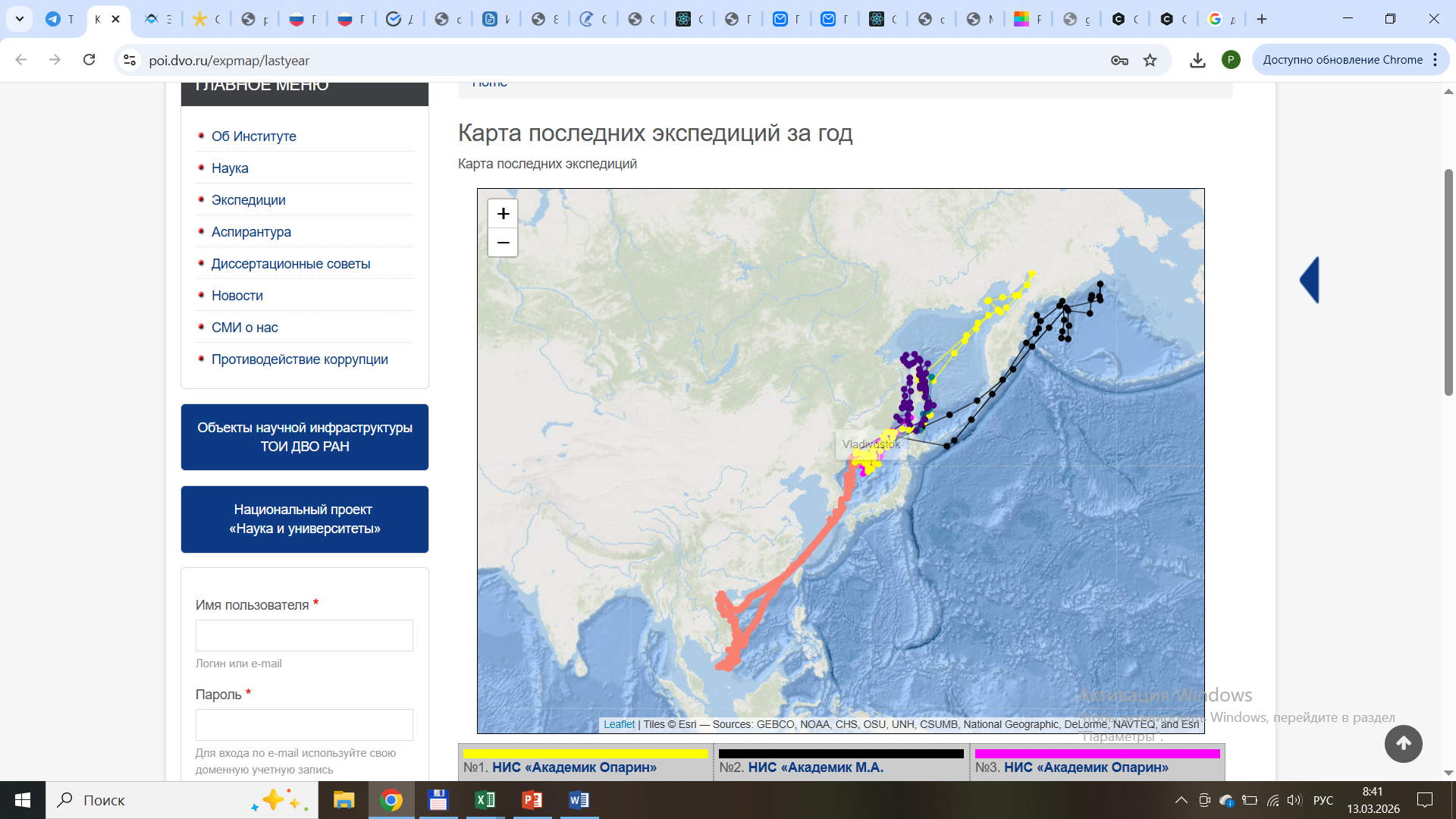Click the Доступно обновление Chrome button
The height and width of the screenshot is (819, 1456).
coord(1342,60)
